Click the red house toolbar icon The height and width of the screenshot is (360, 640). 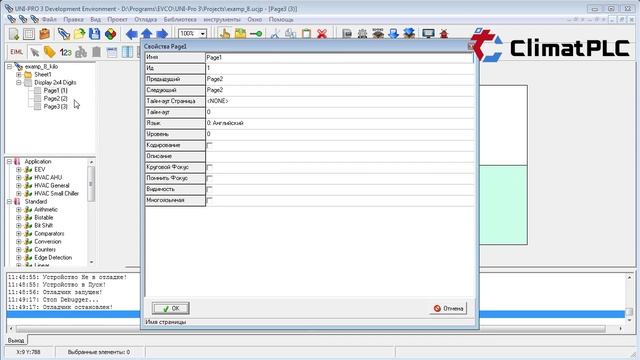click(x=444, y=34)
